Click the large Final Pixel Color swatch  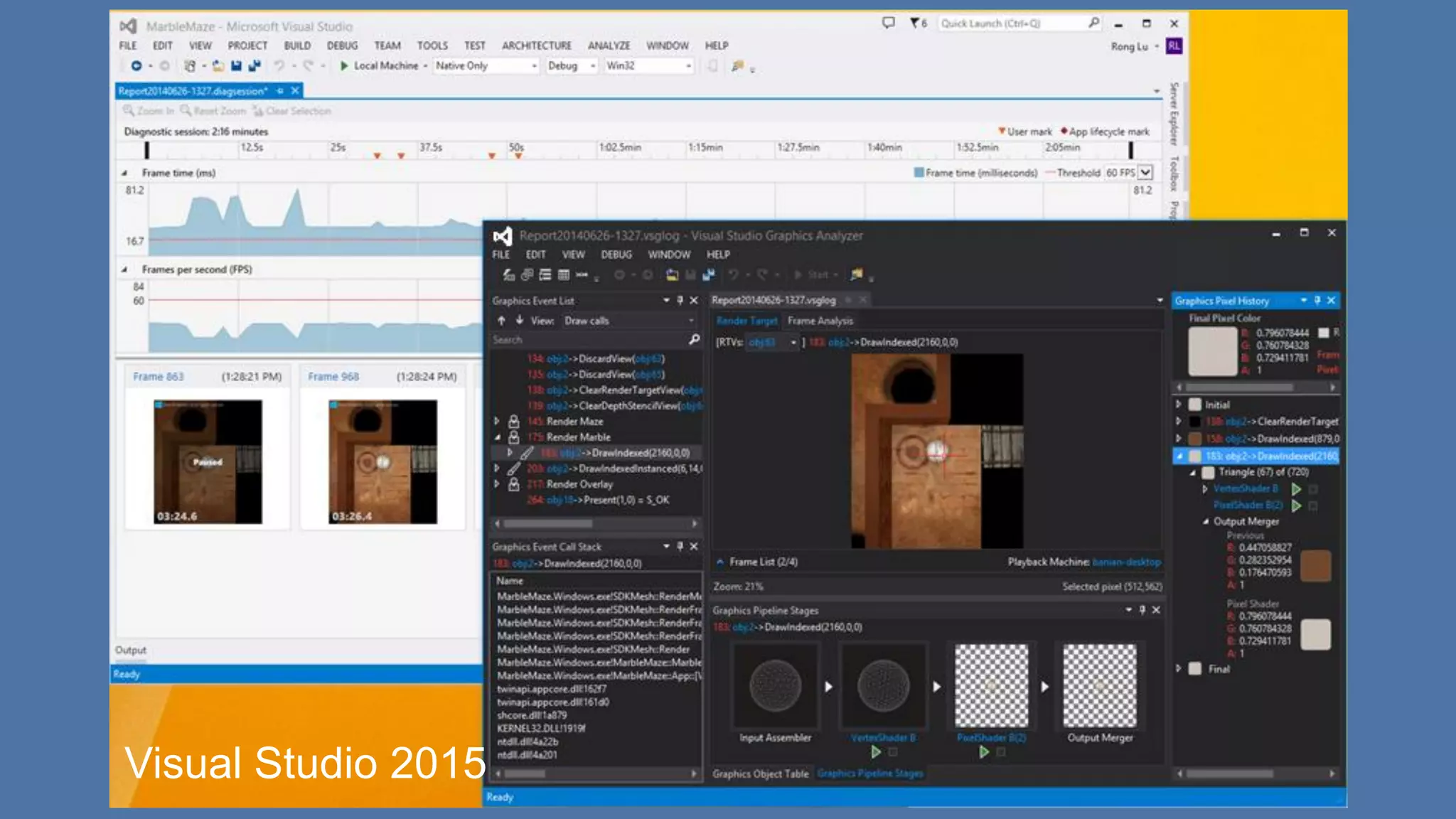(1213, 352)
